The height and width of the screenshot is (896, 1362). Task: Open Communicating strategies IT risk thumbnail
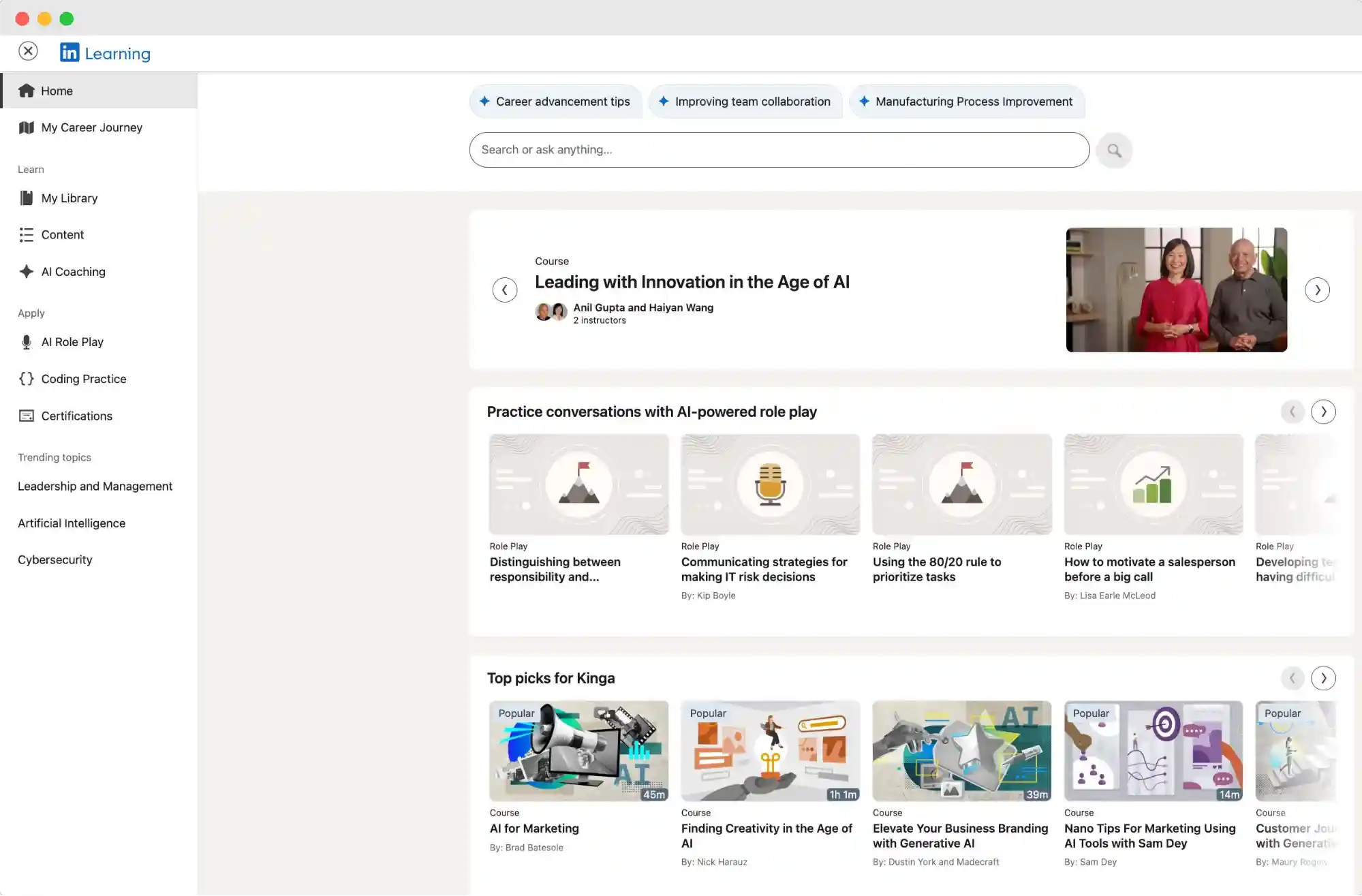tap(770, 484)
